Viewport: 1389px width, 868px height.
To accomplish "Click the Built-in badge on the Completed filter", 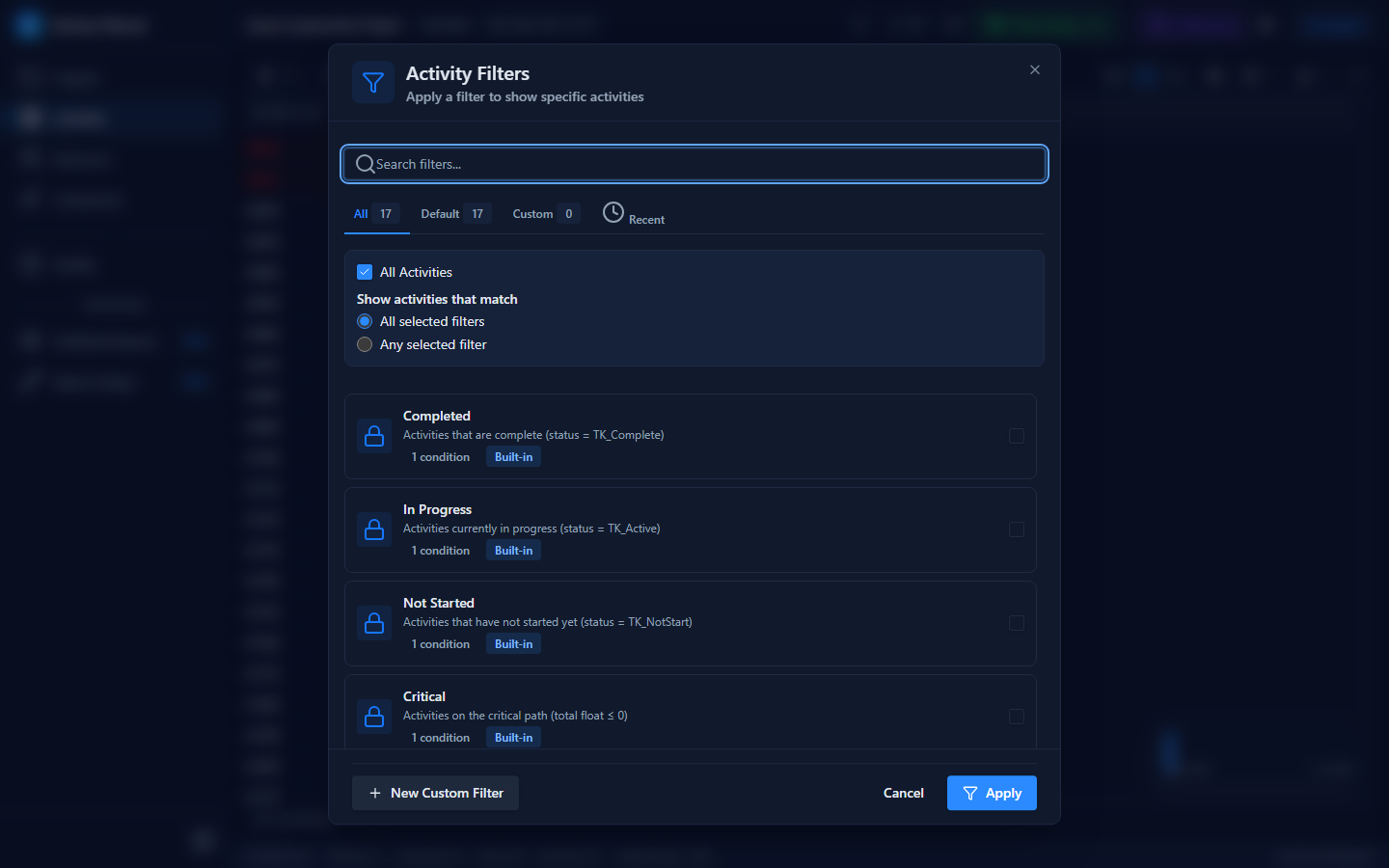I will click(513, 457).
